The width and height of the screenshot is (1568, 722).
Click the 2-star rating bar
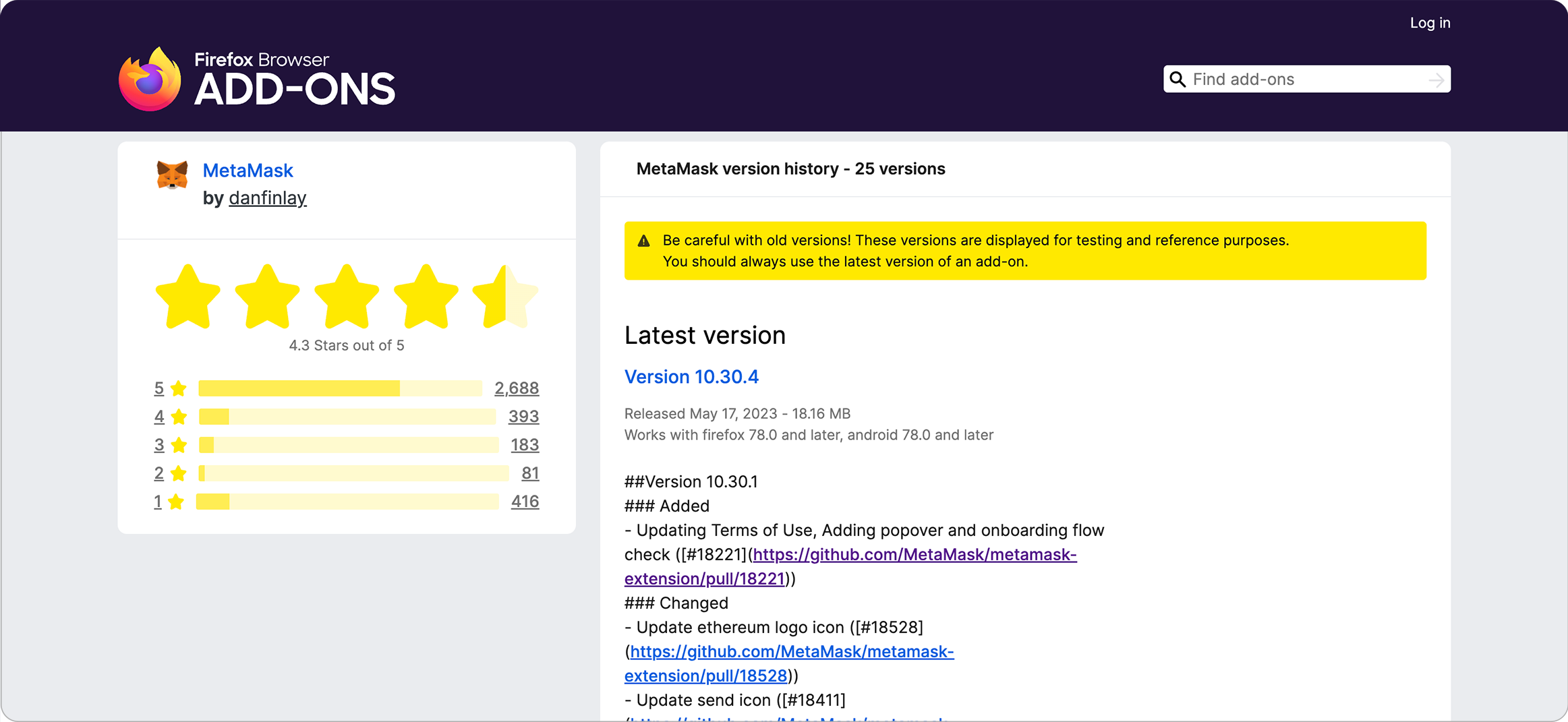click(354, 473)
